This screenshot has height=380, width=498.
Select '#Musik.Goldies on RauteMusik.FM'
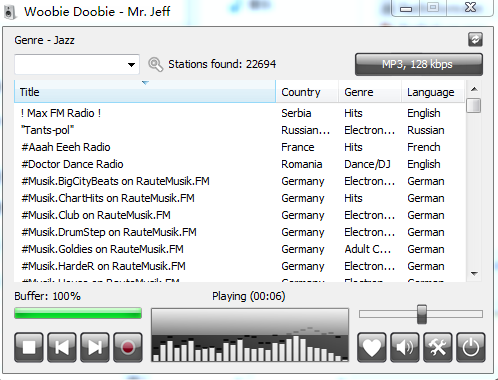click(x=239, y=249)
